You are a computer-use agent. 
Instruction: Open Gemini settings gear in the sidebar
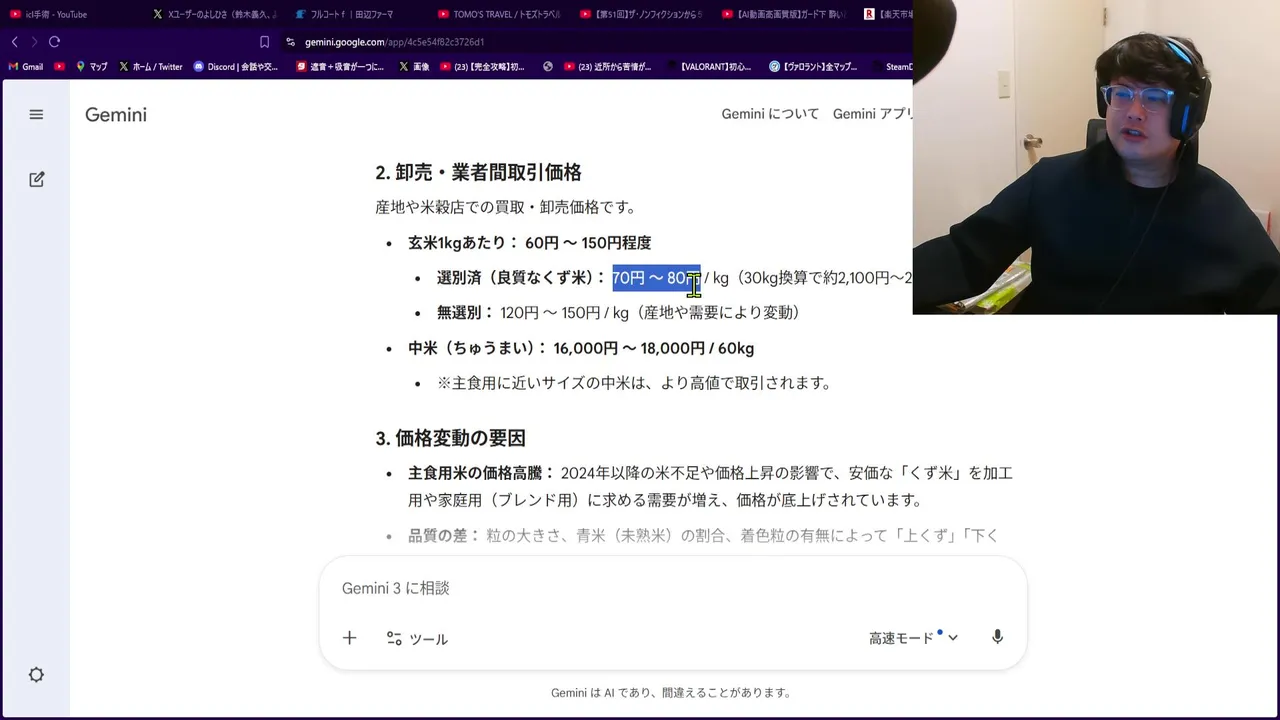36,675
